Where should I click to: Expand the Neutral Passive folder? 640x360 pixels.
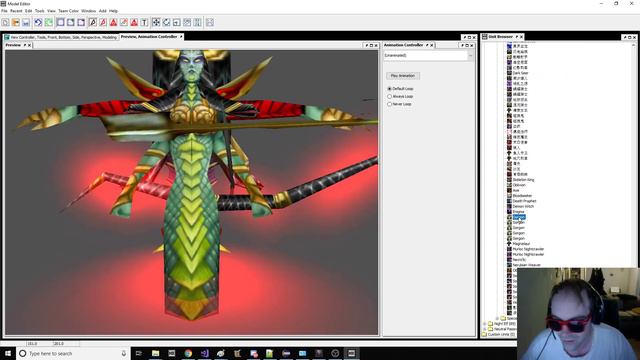coord(484,329)
